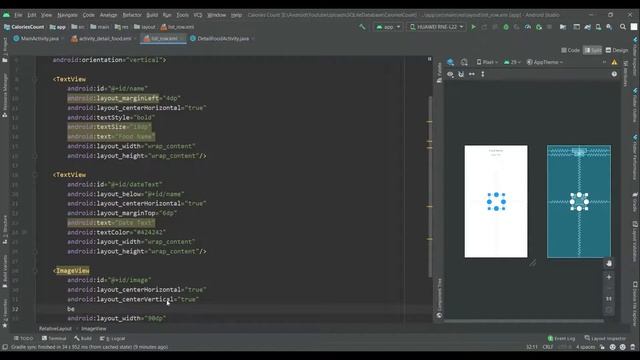The height and width of the screenshot is (360, 640).
Task: Open the app run configuration dropdown
Action: (x=388, y=27)
